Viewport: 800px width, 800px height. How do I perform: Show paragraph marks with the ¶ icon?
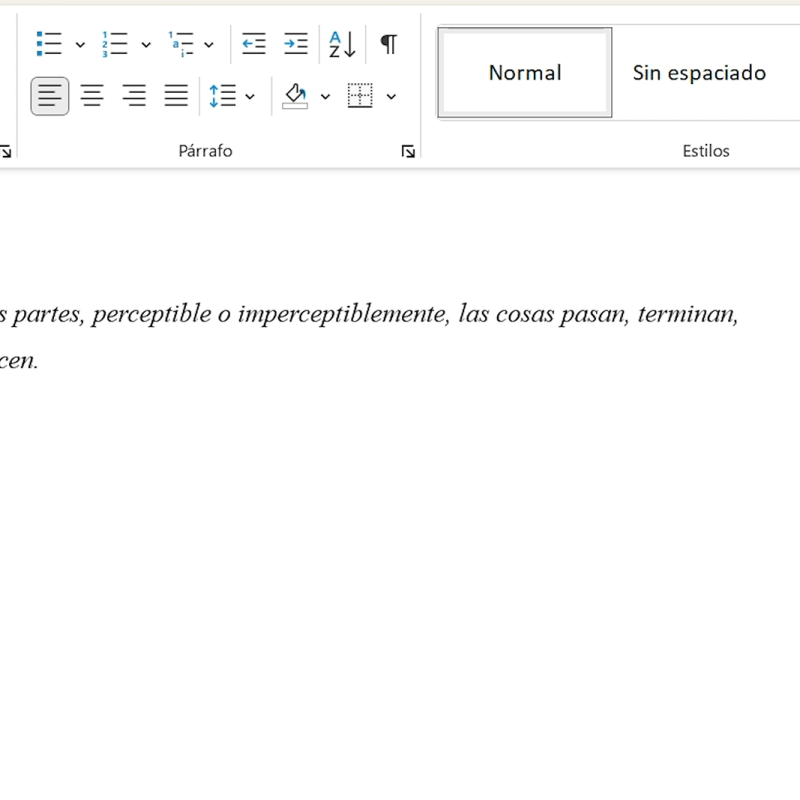tap(387, 44)
